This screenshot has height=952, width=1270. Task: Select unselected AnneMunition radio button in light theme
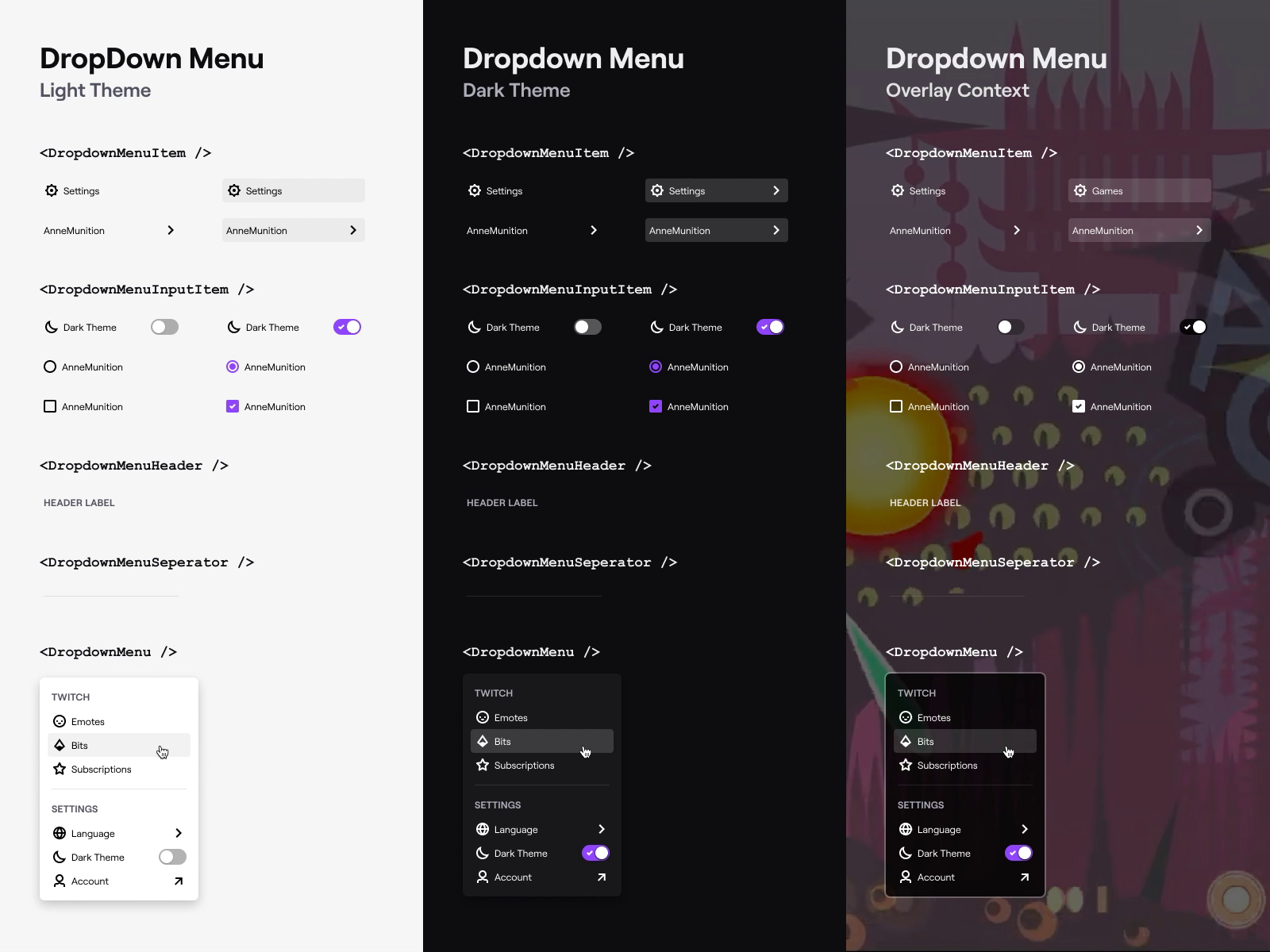50,367
